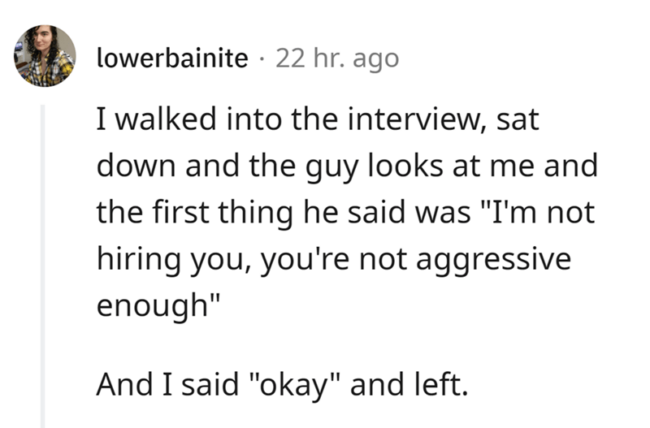Collapse the comment using the vertical thread line
The image size is (650, 428).
point(42,262)
